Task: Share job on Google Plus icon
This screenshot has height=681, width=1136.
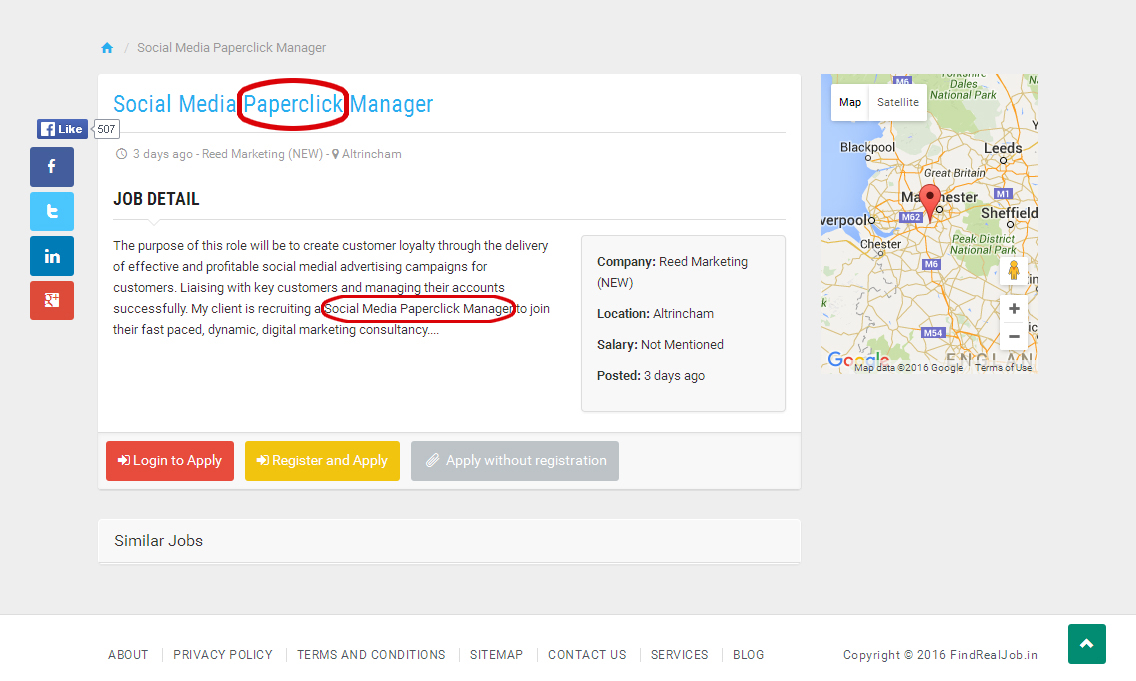Action: pyautogui.click(x=52, y=301)
